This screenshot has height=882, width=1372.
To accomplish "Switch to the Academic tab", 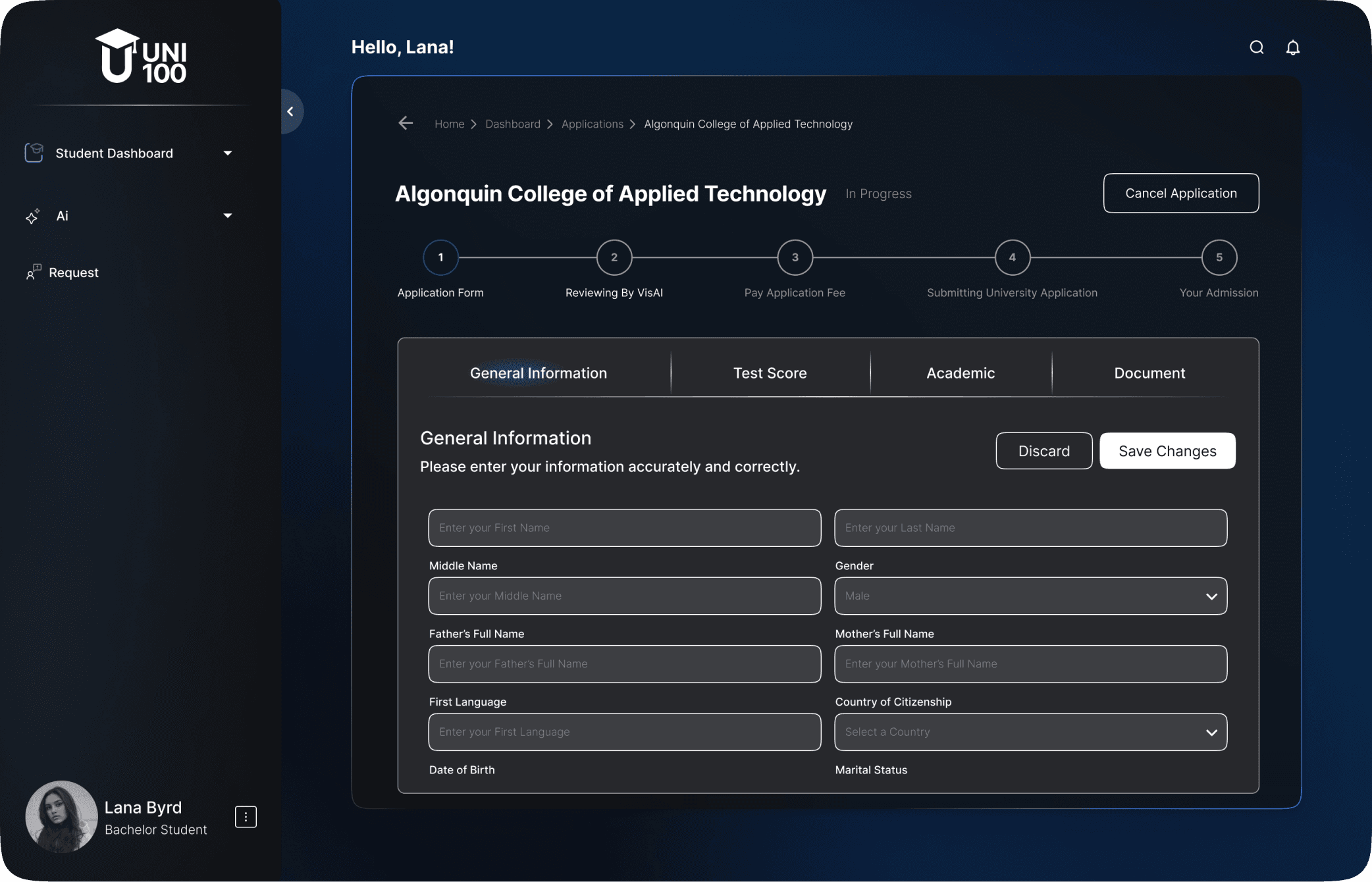I will coord(961,373).
